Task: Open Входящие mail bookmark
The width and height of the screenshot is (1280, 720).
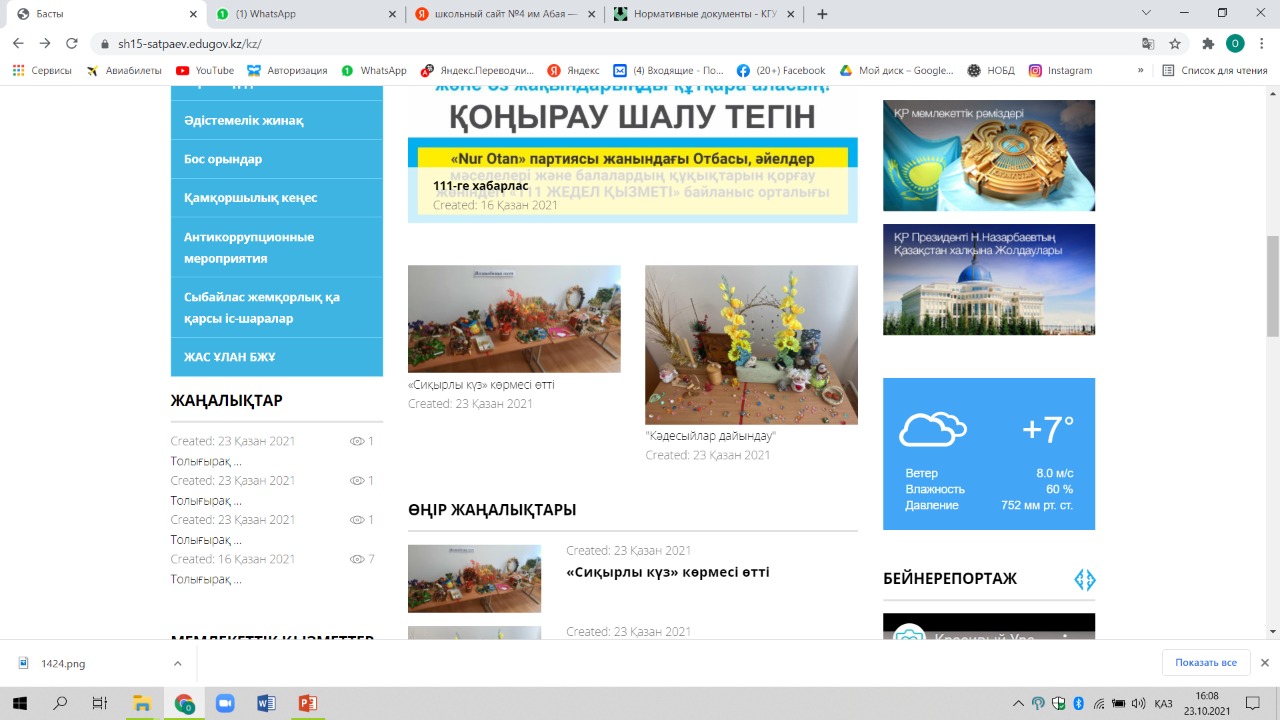Action: point(668,71)
